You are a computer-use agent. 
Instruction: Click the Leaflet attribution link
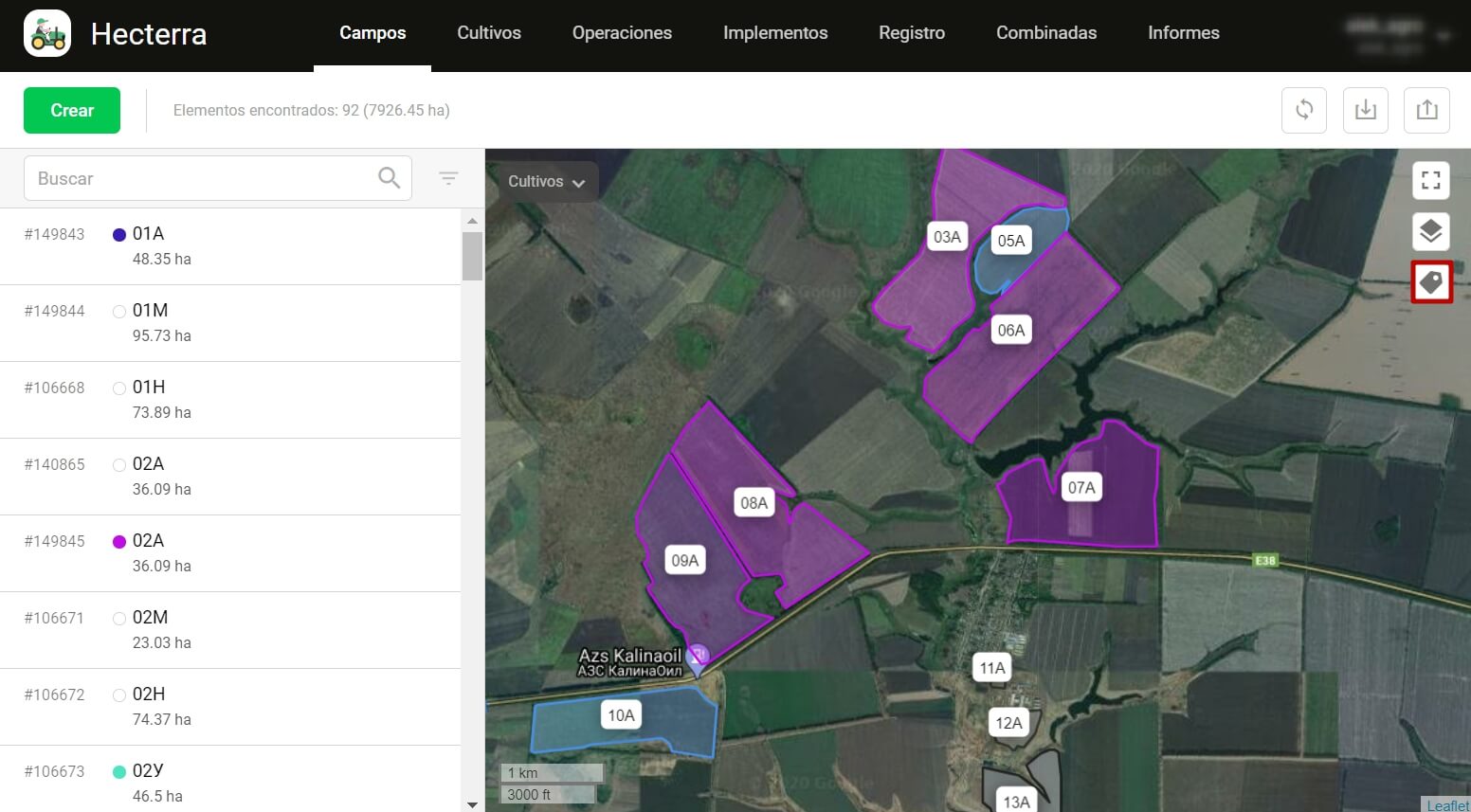(x=1447, y=804)
